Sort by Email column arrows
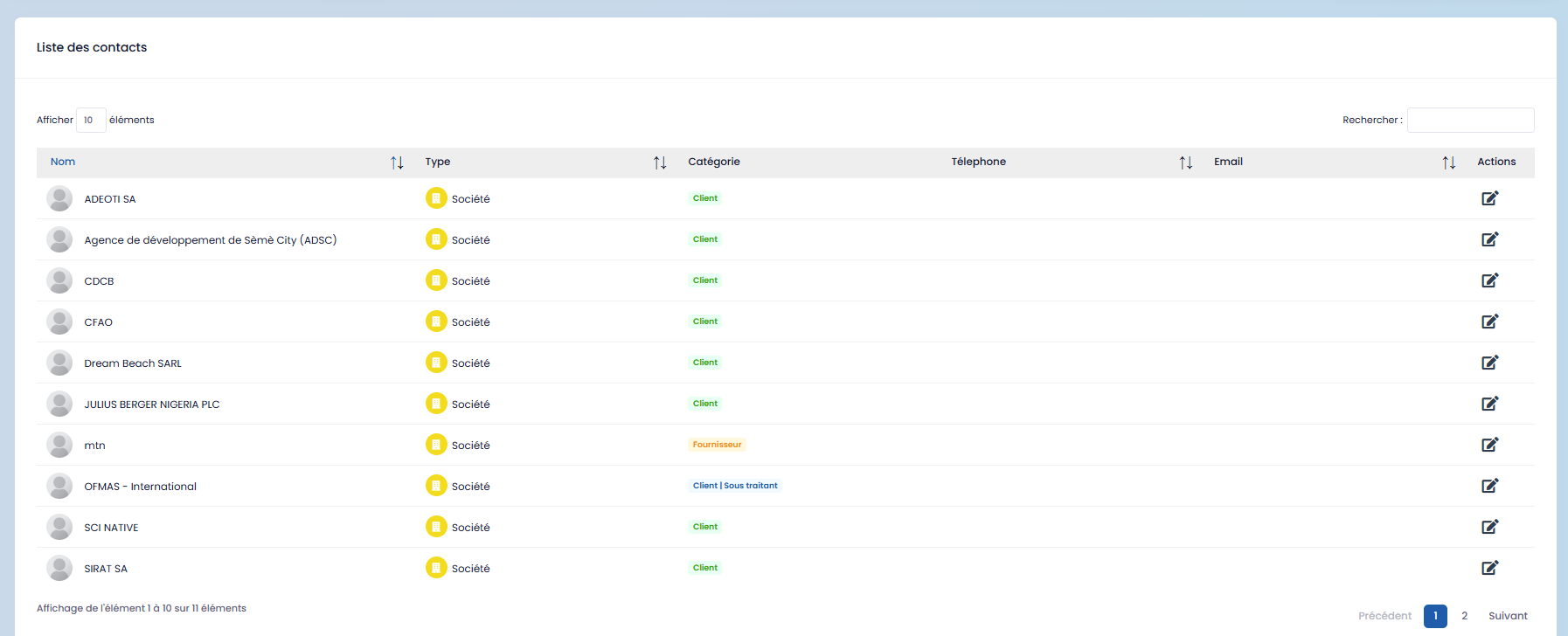Viewport: 1568px width, 636px height. (1448, 162)
